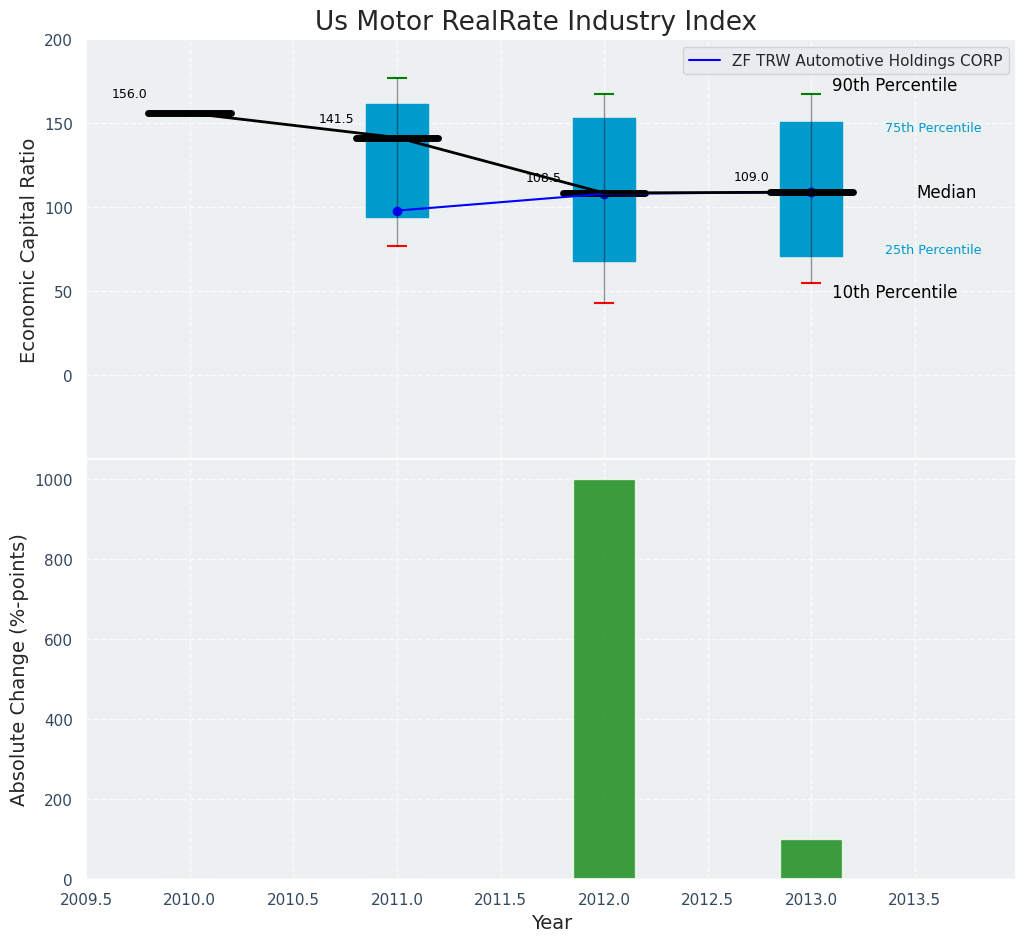1026x942 pixels.
Task: Click the 75th Percentile annotation
Action: pyautogui.click(x=933, y=128)
